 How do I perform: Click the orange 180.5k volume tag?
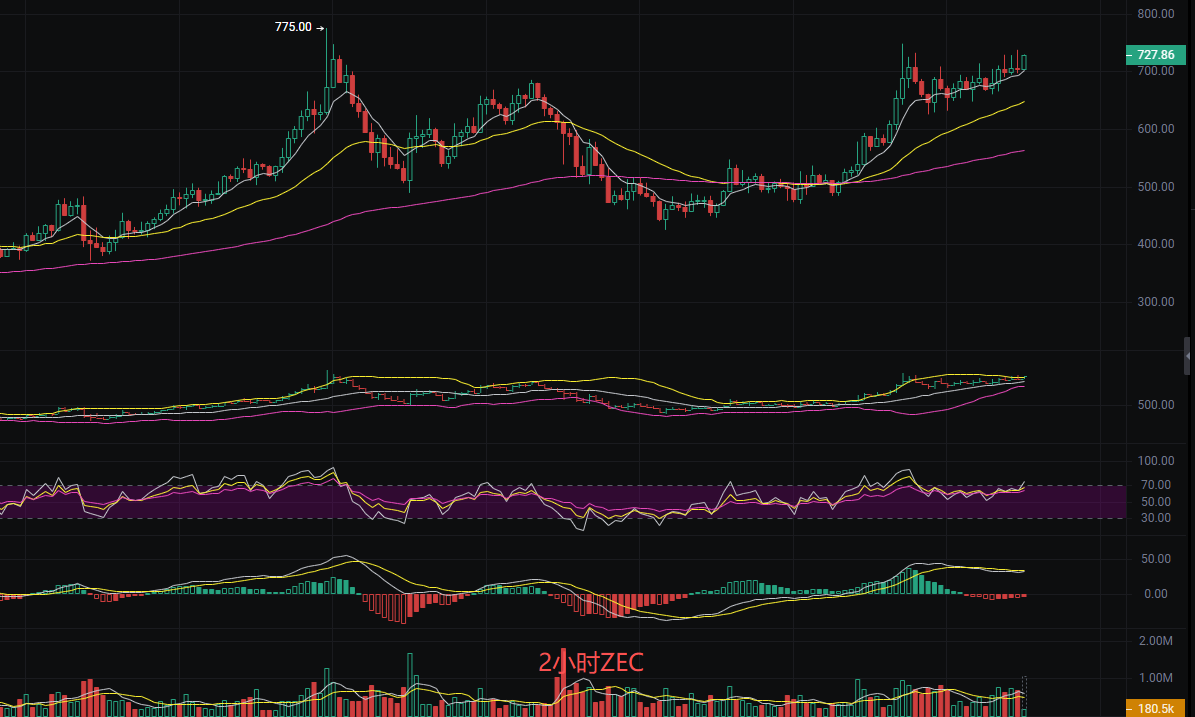click(1154, 708)
